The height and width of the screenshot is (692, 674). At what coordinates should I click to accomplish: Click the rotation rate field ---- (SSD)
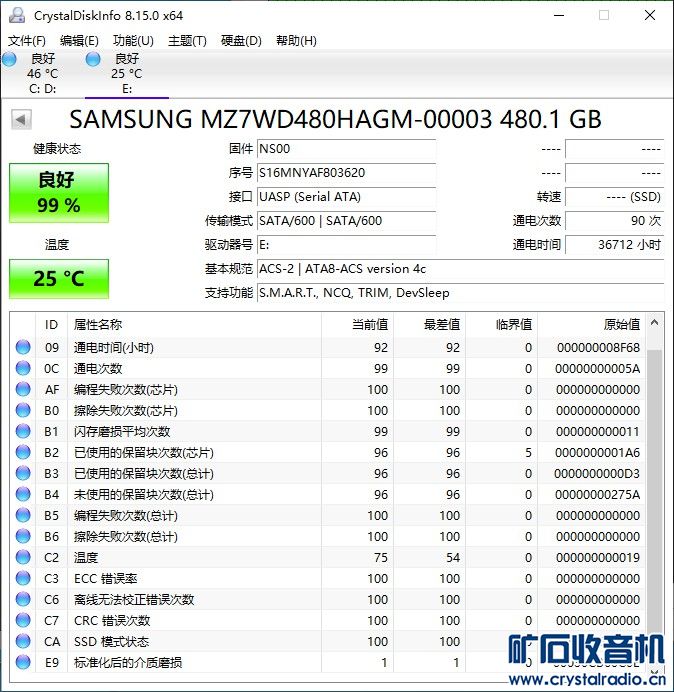(614, 197)
